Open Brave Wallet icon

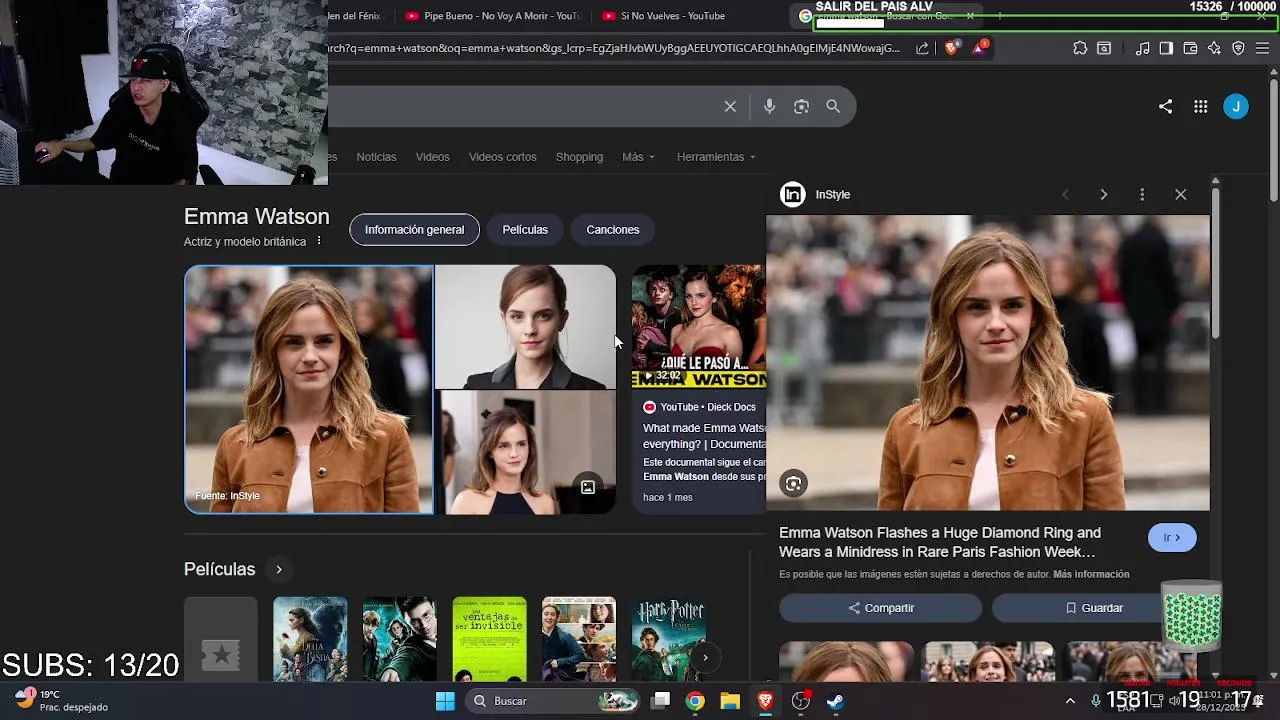coord(1190,48)
